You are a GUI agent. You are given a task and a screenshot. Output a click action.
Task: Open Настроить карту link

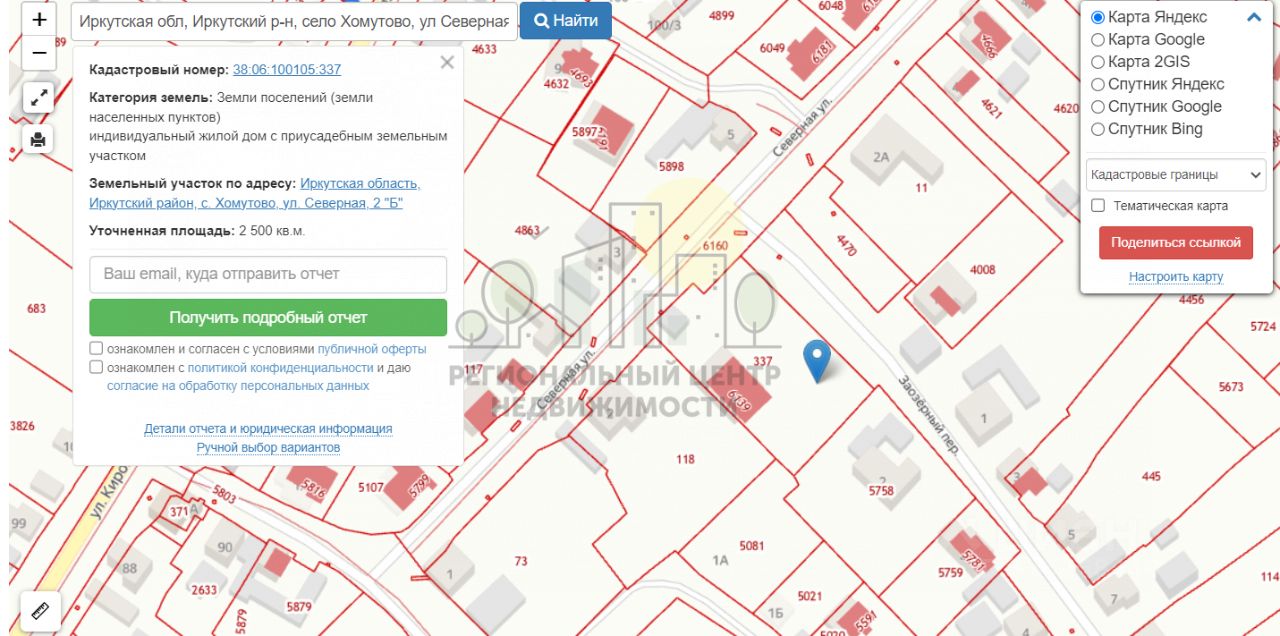coord(1176,277)
